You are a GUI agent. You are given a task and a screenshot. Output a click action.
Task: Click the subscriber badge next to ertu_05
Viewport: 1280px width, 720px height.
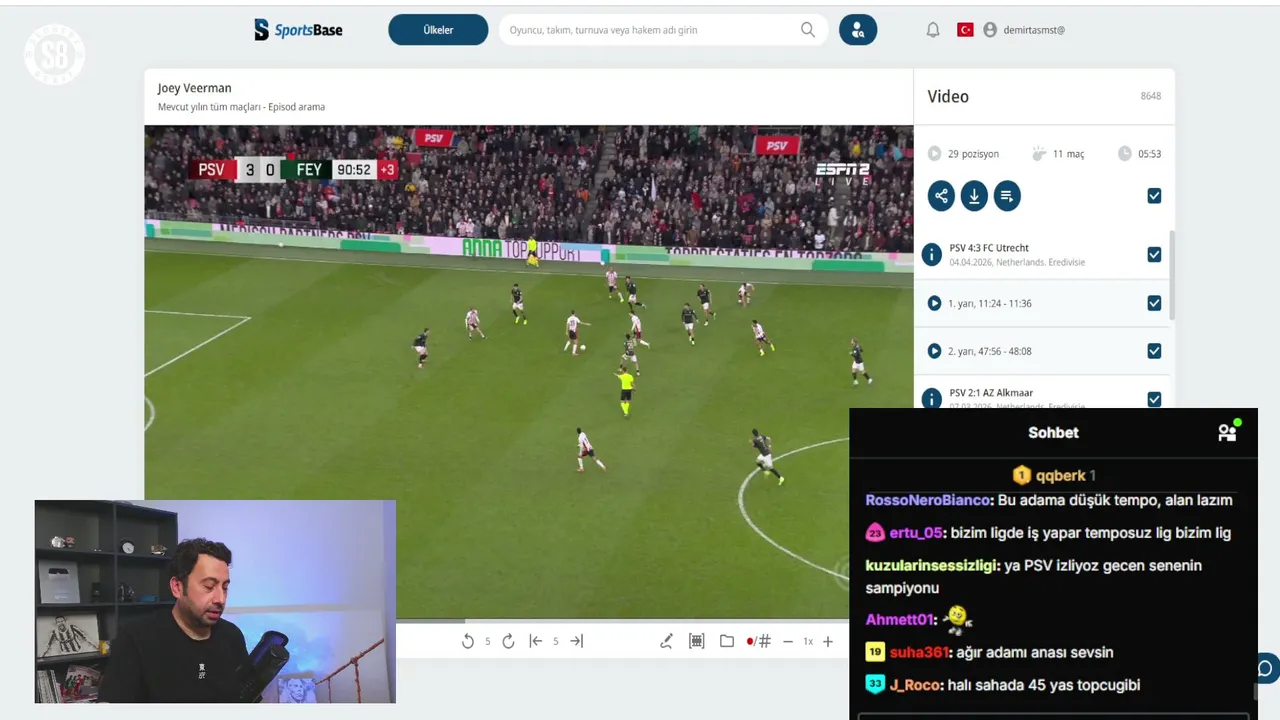tap(875, 533)
